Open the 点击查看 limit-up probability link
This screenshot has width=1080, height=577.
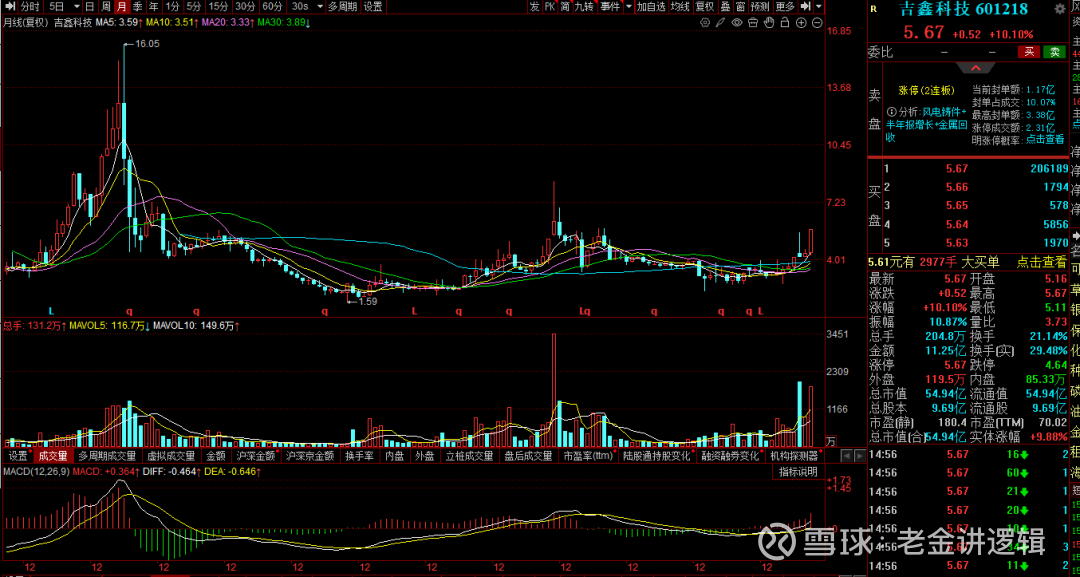[x=1045, y=139]
